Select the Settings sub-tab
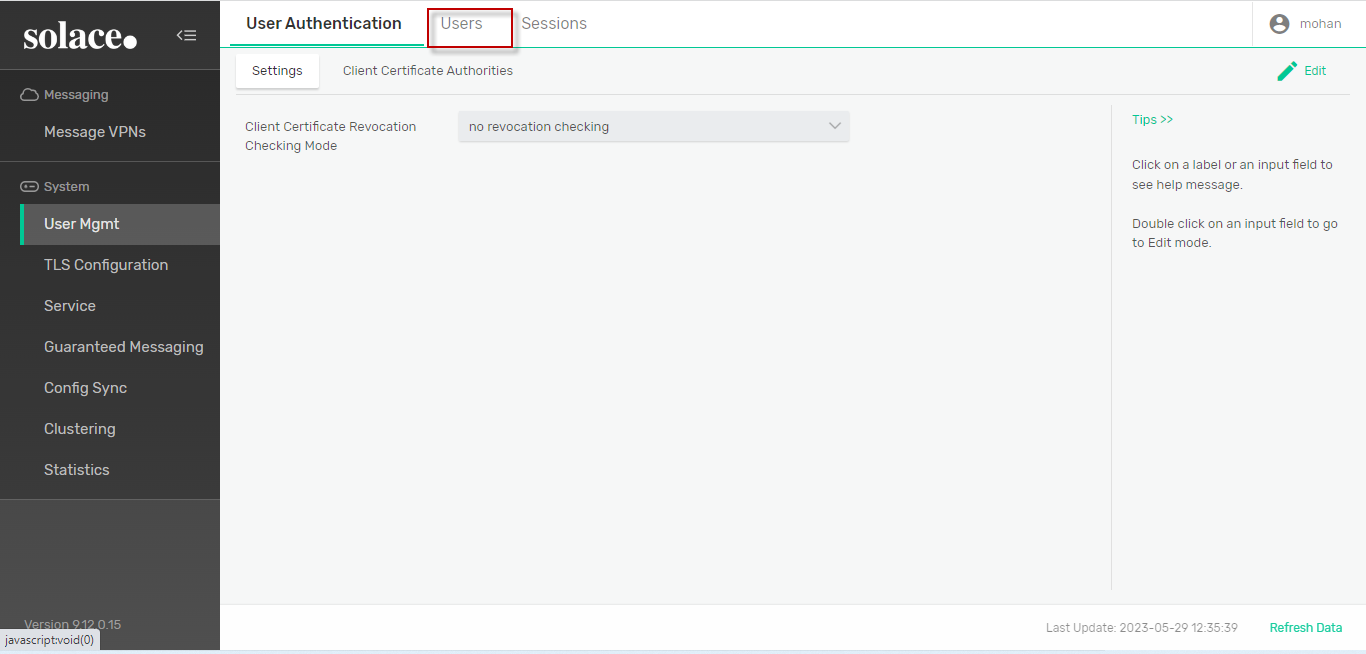 pos(277,71)
